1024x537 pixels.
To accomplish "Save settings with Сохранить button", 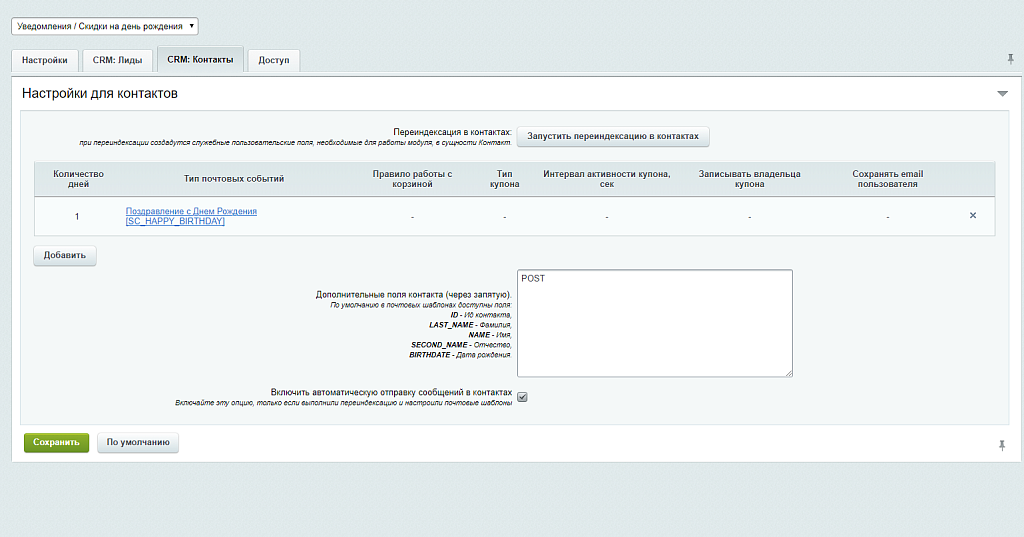I will click(x=56, y=442).
